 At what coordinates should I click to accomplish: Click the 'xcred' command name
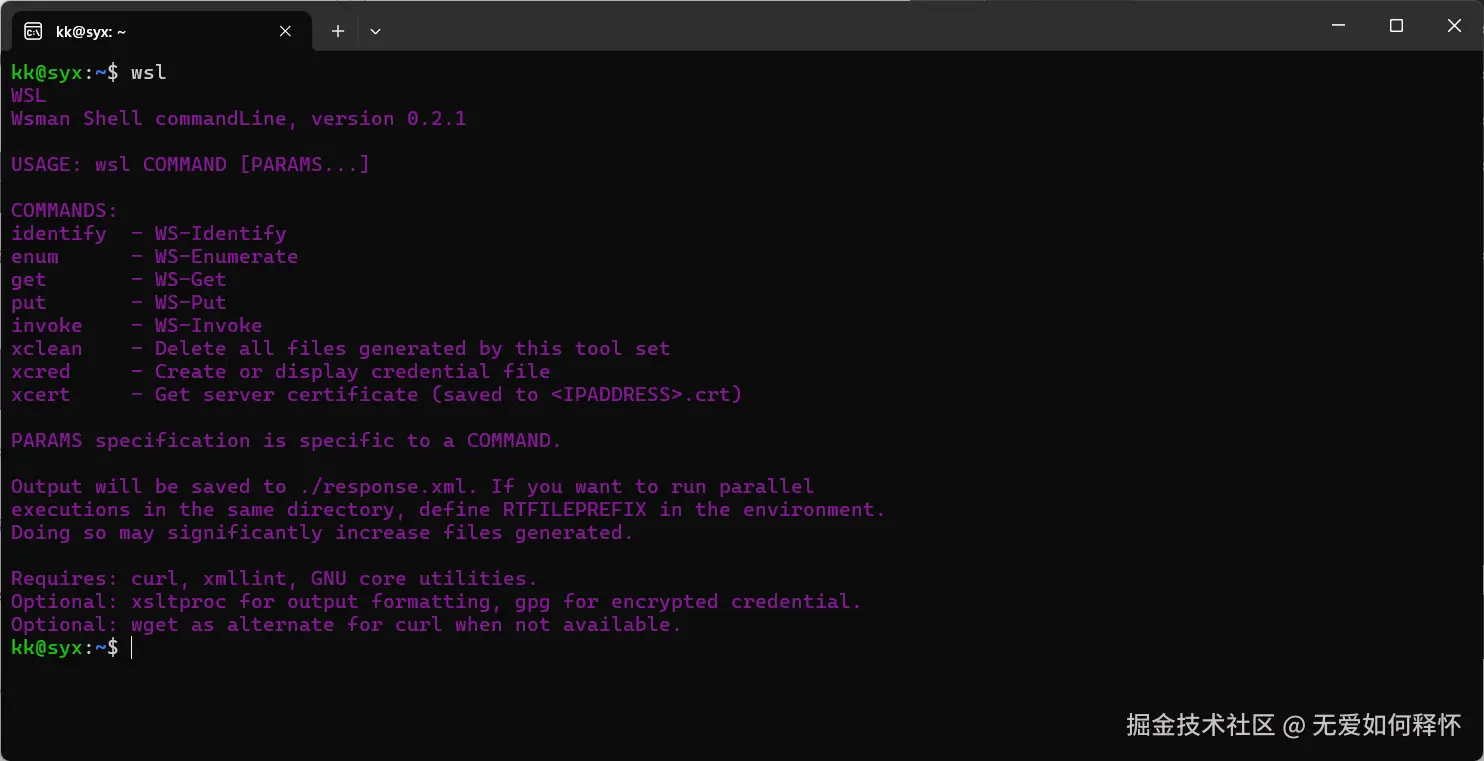click(40, 372)
